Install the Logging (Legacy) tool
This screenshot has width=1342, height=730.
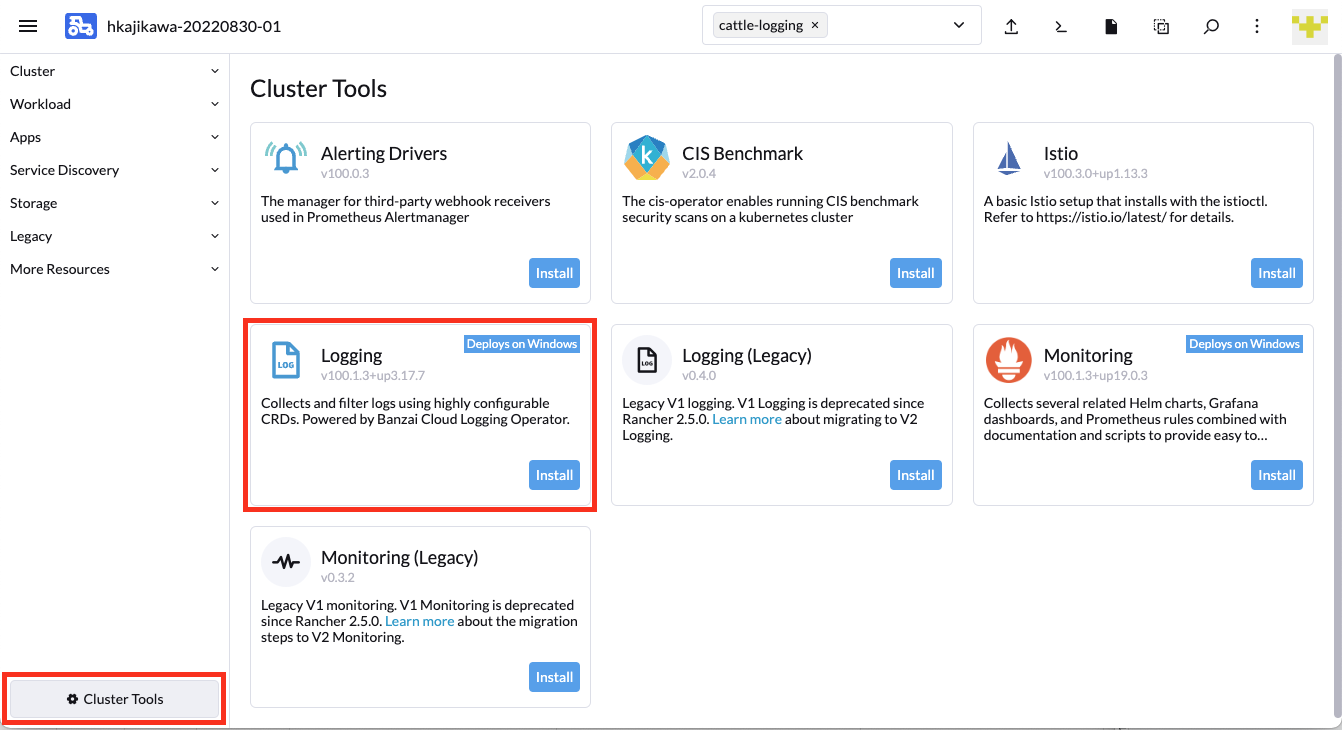(915, 475)
